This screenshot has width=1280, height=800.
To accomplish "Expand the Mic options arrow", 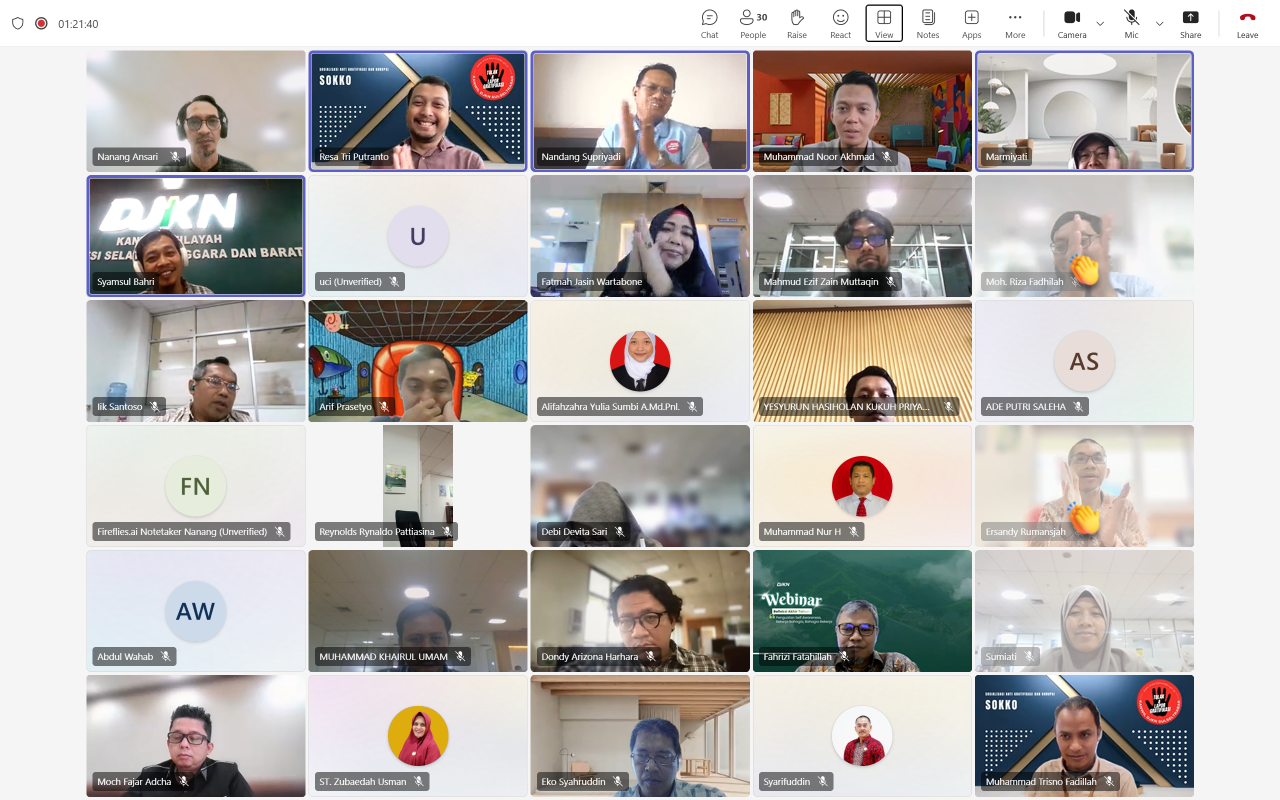I will click(x=1159, y=23).
